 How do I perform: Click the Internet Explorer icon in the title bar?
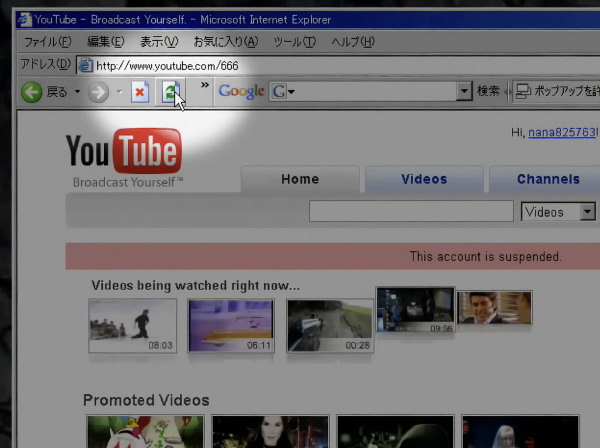pyautogui.click(x=24, y=20)
